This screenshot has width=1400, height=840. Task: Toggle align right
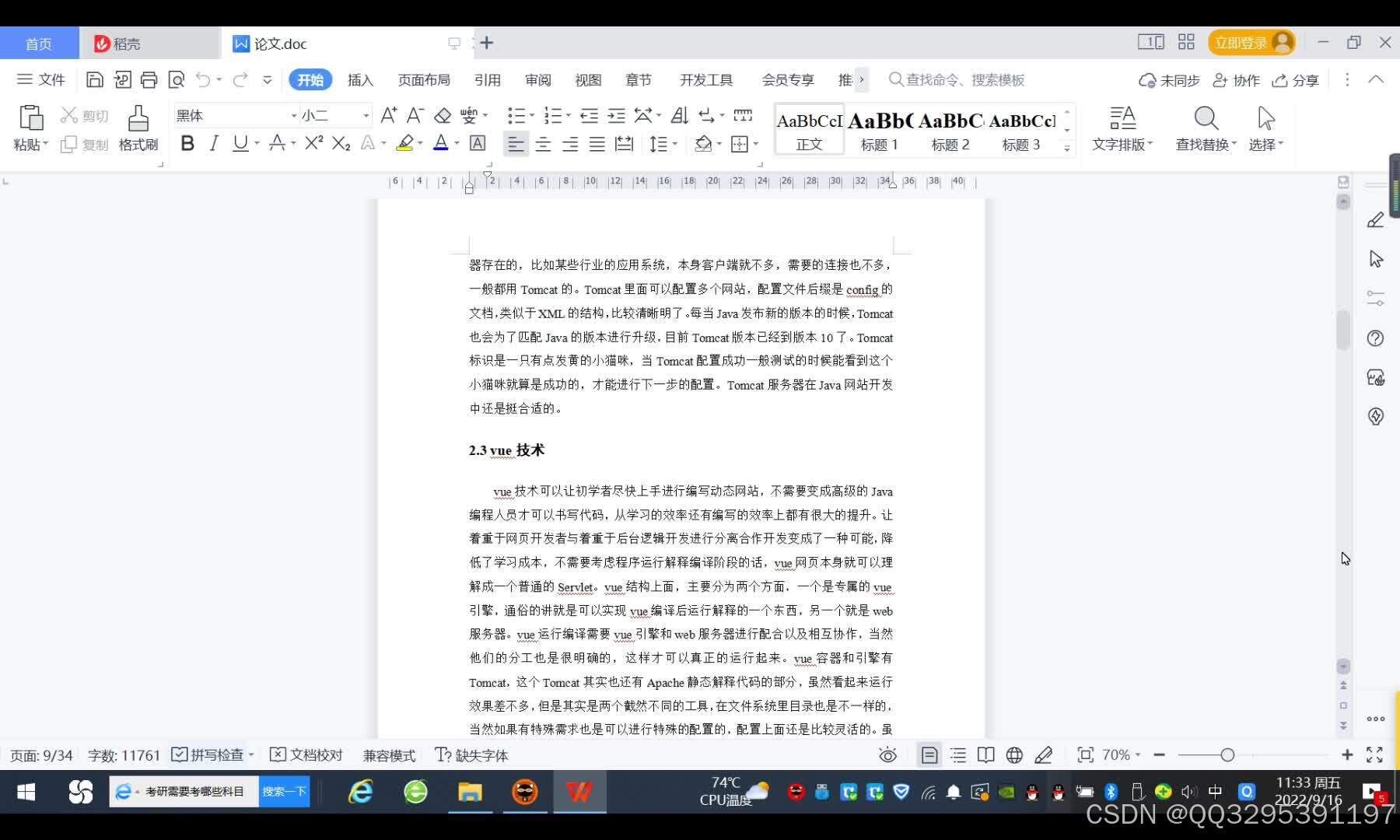570,143
